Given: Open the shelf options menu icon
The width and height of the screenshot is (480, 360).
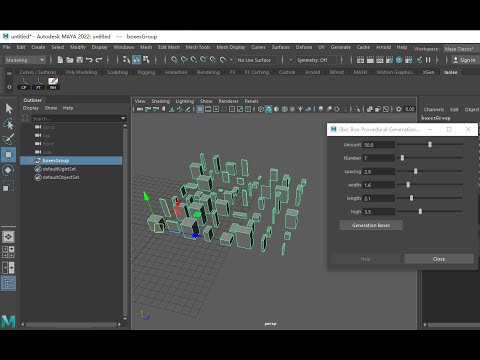Looking at the screenshot, I should pyautogui.click(x=9, y=87).
